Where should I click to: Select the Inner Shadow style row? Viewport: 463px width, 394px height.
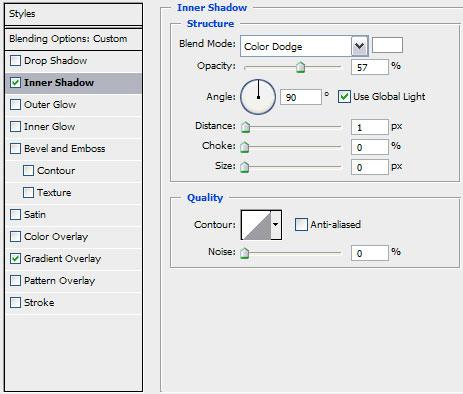coord(73,83)
